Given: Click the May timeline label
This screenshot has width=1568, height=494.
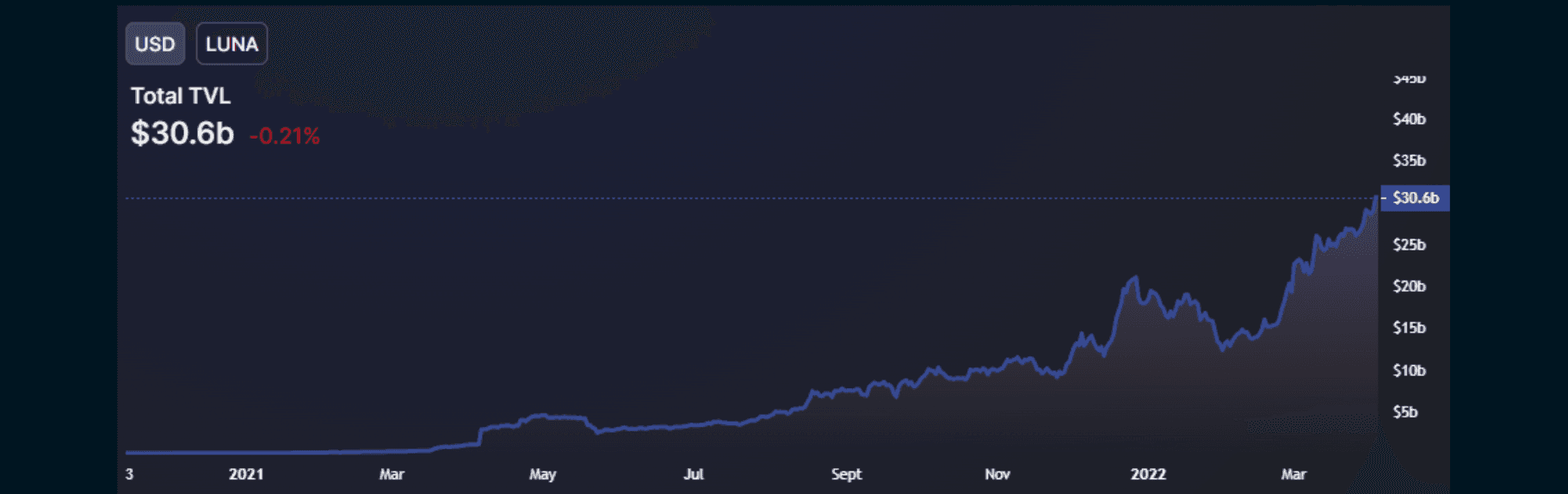Looking at the screenshot, I should pyautogui.click(x=542, y=474).
